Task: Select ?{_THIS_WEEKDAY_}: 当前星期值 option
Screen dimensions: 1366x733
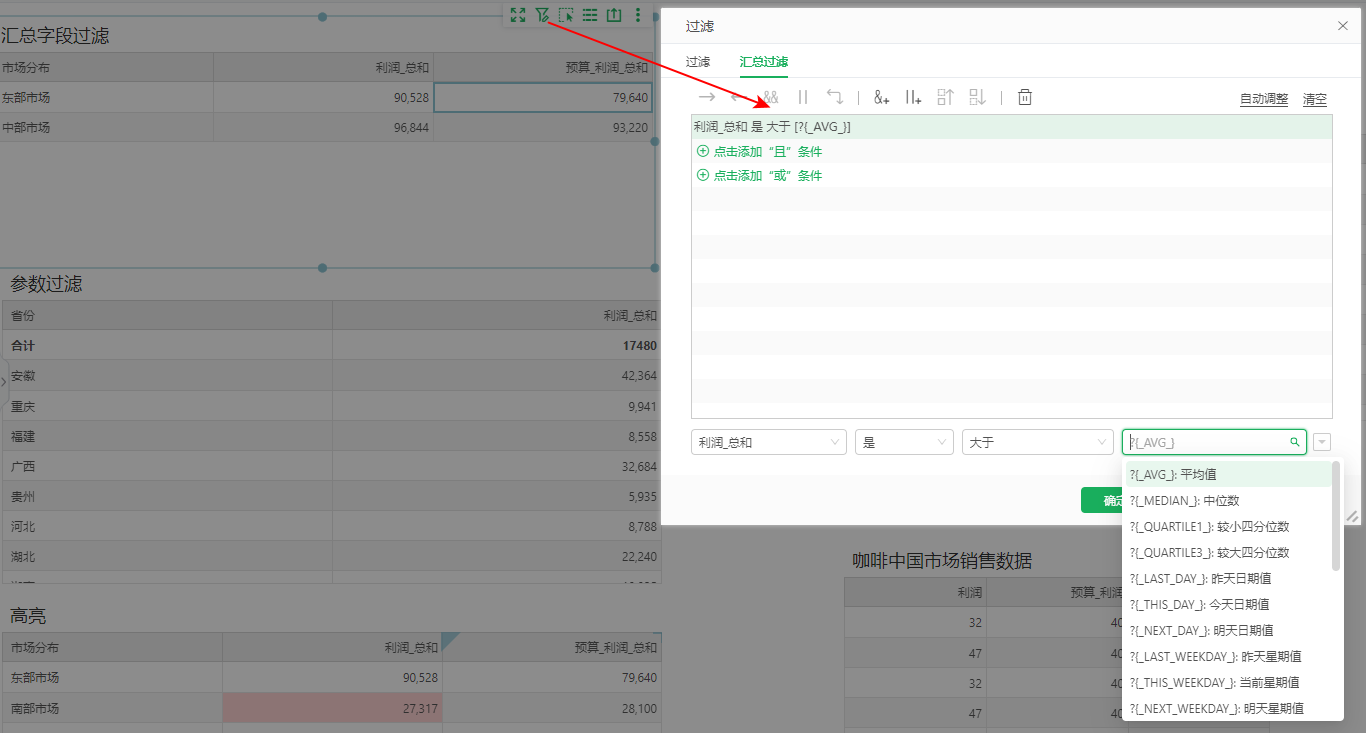Action: click(1228, 682)
